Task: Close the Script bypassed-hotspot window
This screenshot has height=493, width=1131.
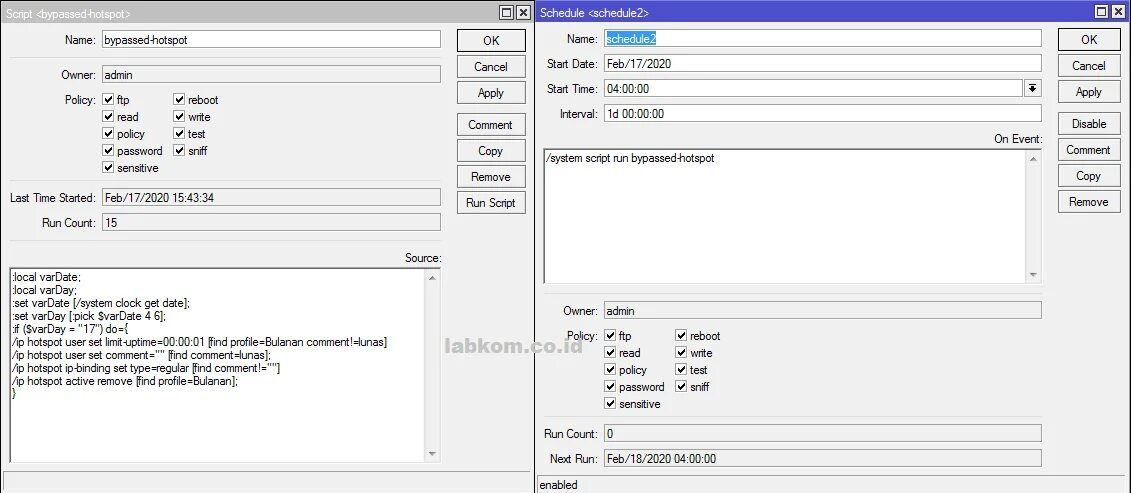Action: click(523, 12)
